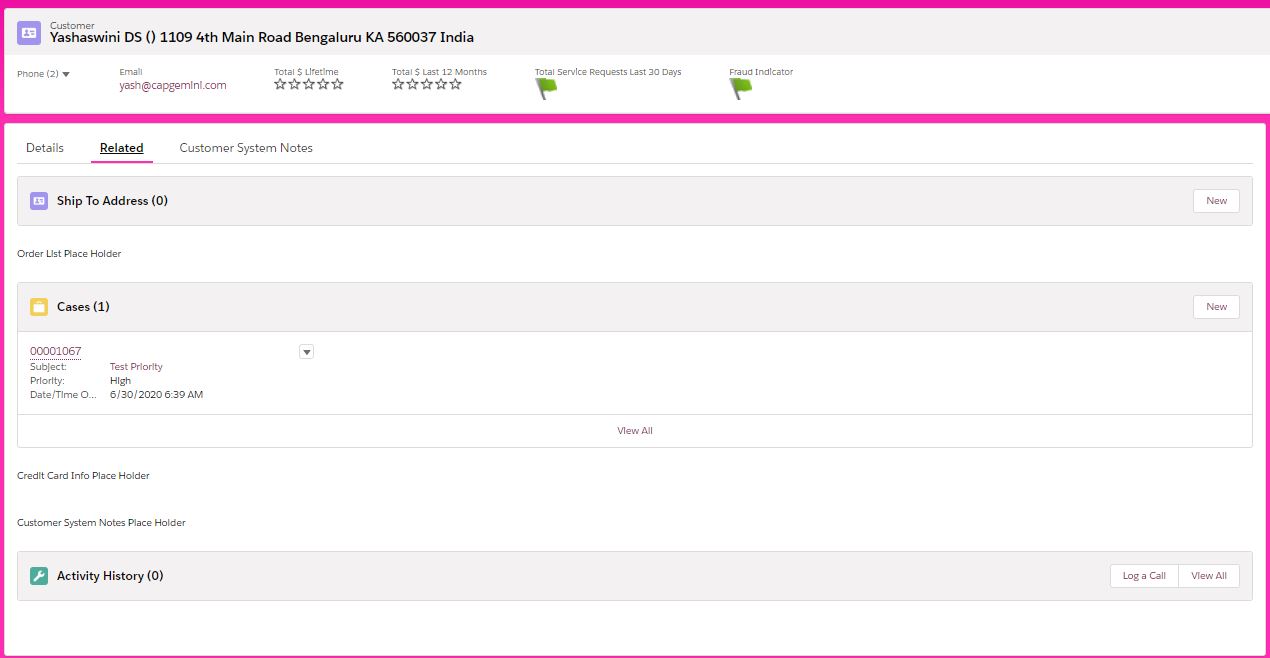This screenshot has height=658, width=1270.
Task: Create a new case with New button
Action: point(1216,307)
